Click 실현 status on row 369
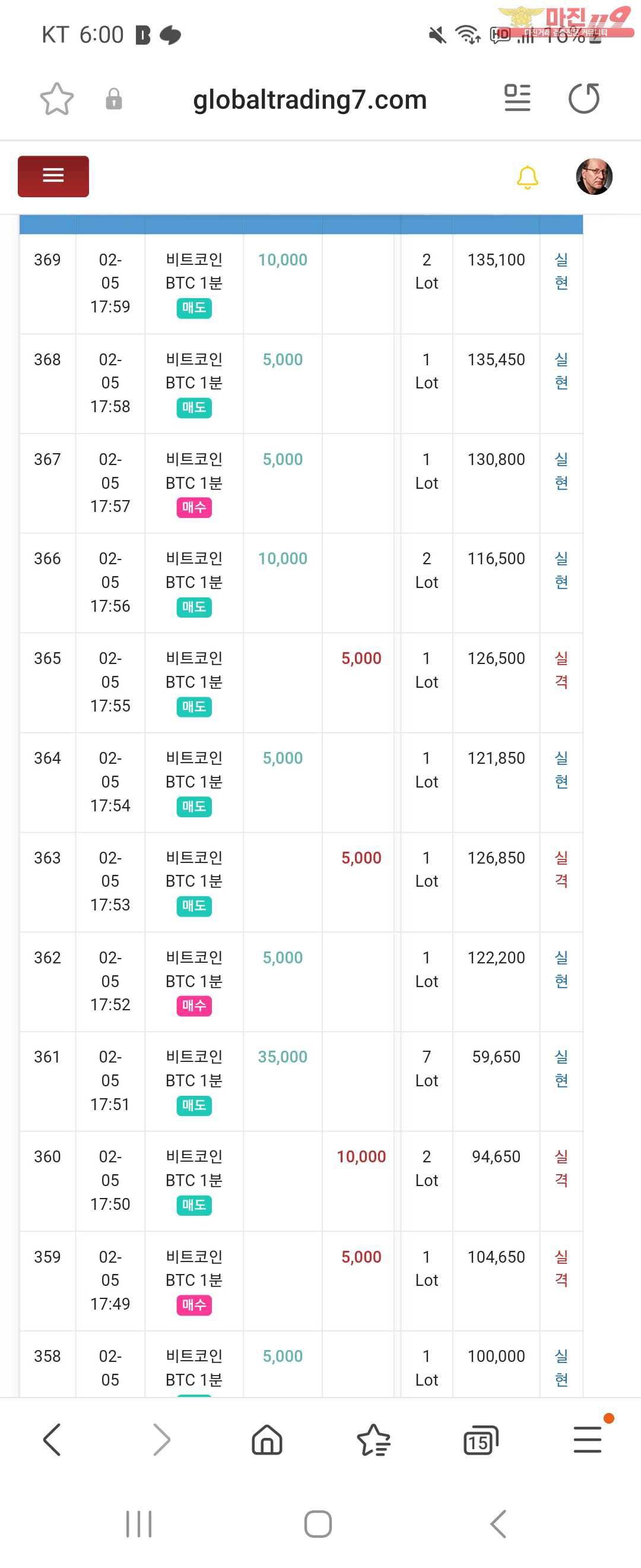 click(561, 271)
